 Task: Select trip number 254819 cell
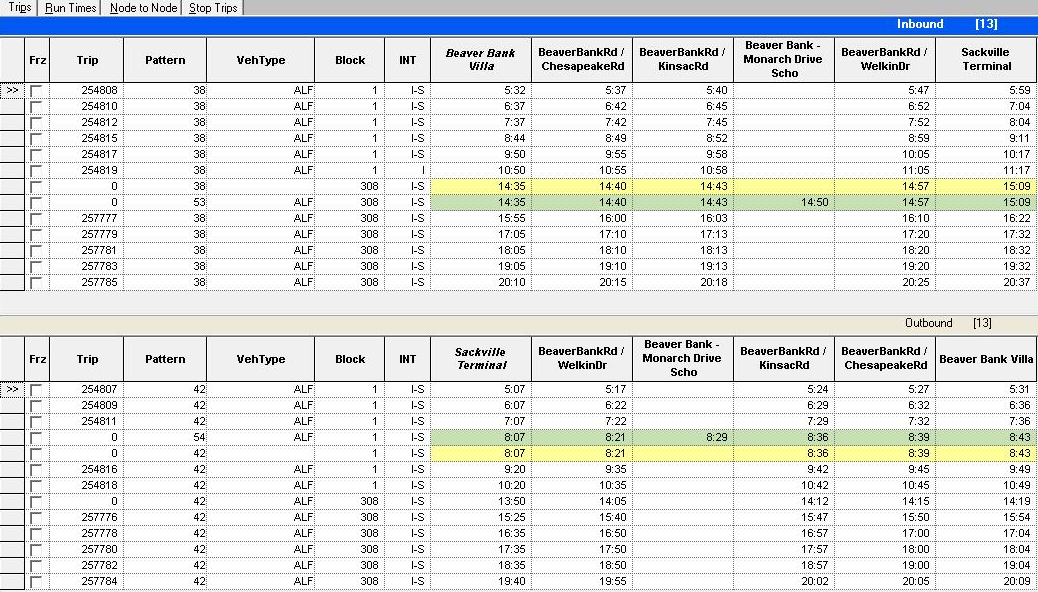87,170
